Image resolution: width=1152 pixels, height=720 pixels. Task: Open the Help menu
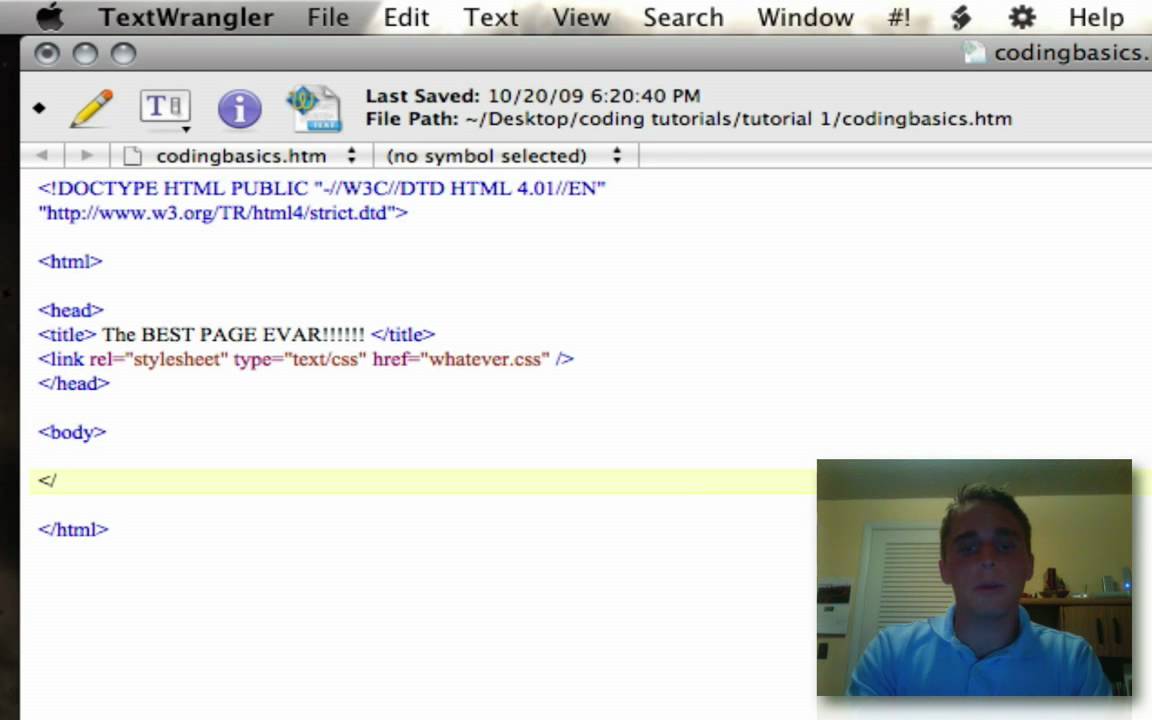pyautogui.click(x=1095, y=17)
